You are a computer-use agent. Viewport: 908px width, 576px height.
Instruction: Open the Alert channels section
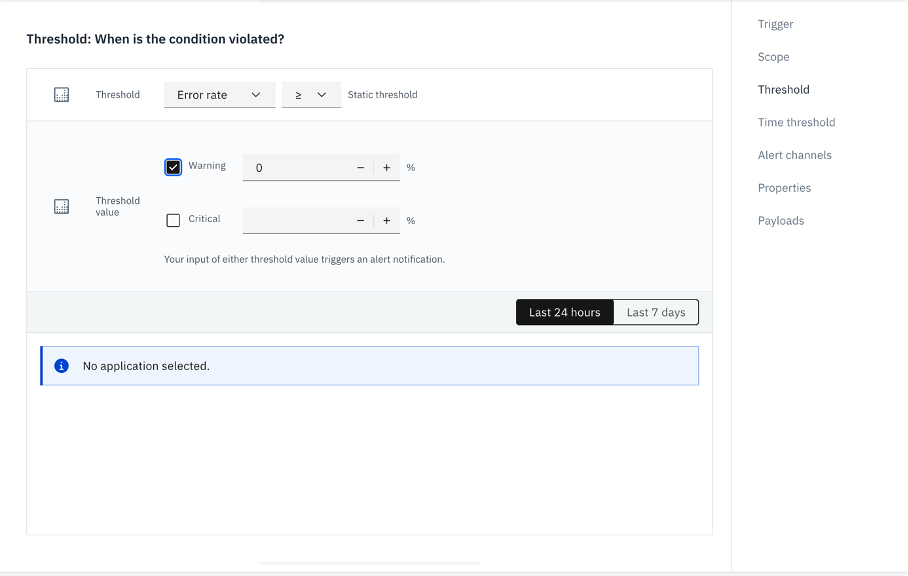coord(794,155)
